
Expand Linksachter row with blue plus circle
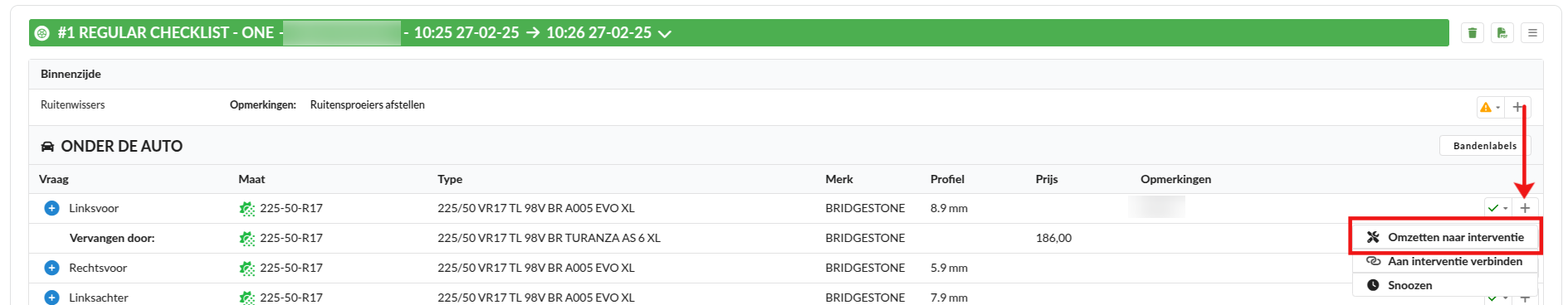click(x=51, y=298)
